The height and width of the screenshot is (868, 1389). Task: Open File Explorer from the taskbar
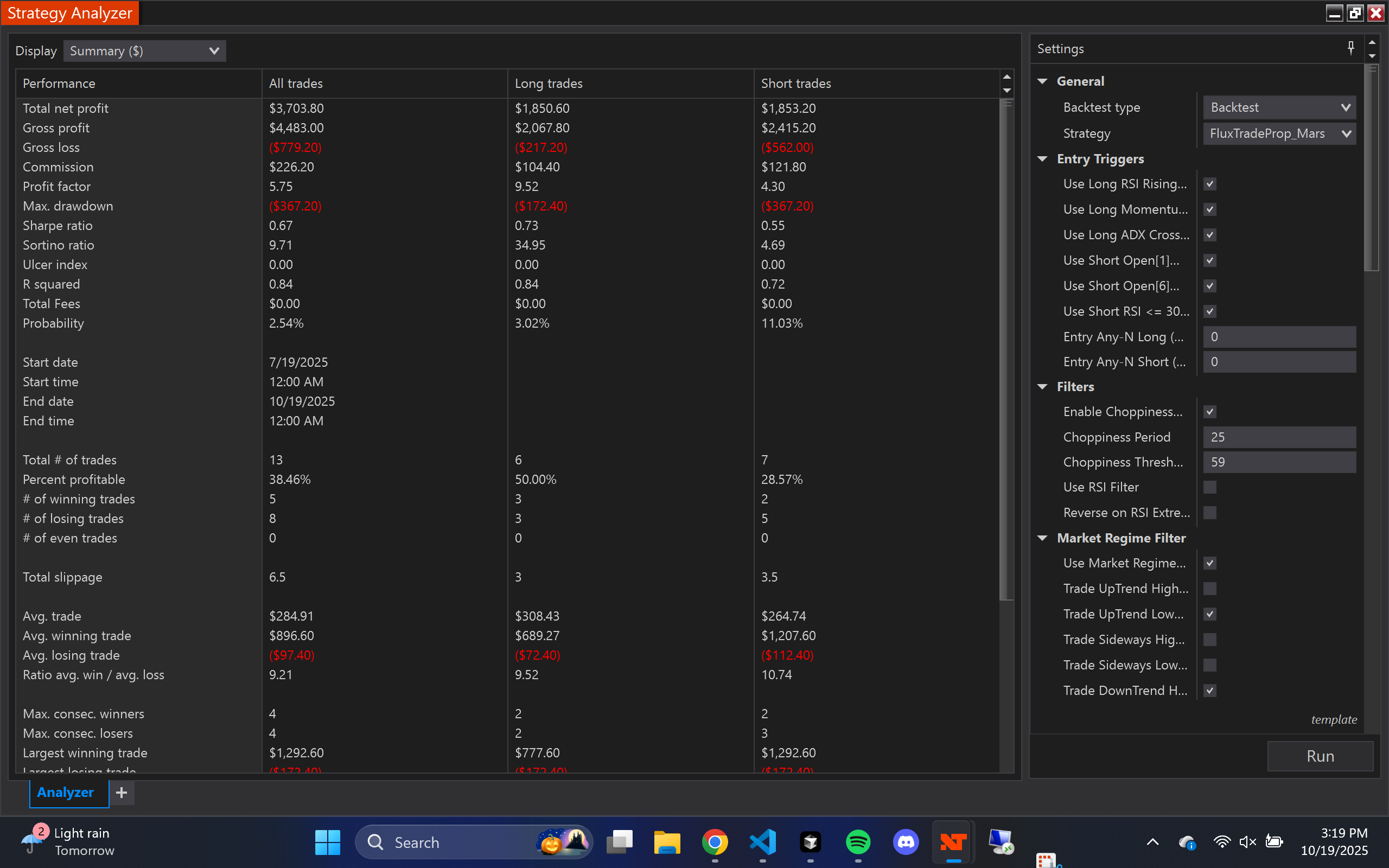(667, 841)
